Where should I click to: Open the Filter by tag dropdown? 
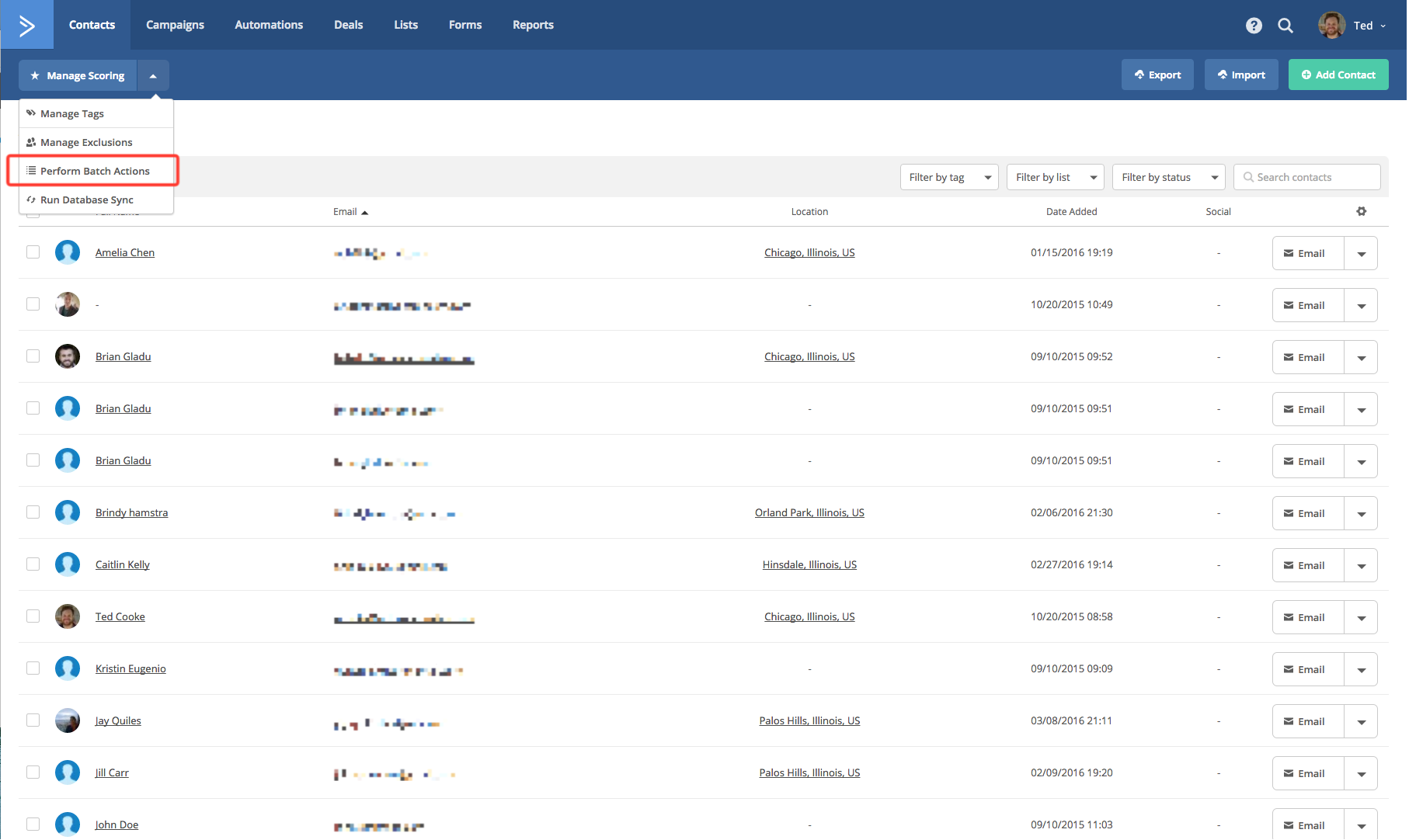click(949, 177)
